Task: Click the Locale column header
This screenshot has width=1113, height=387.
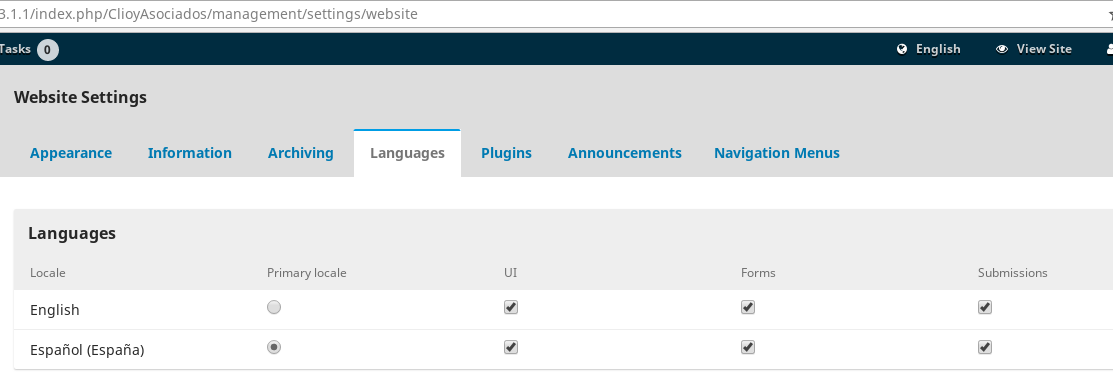Action: [48, 273]
